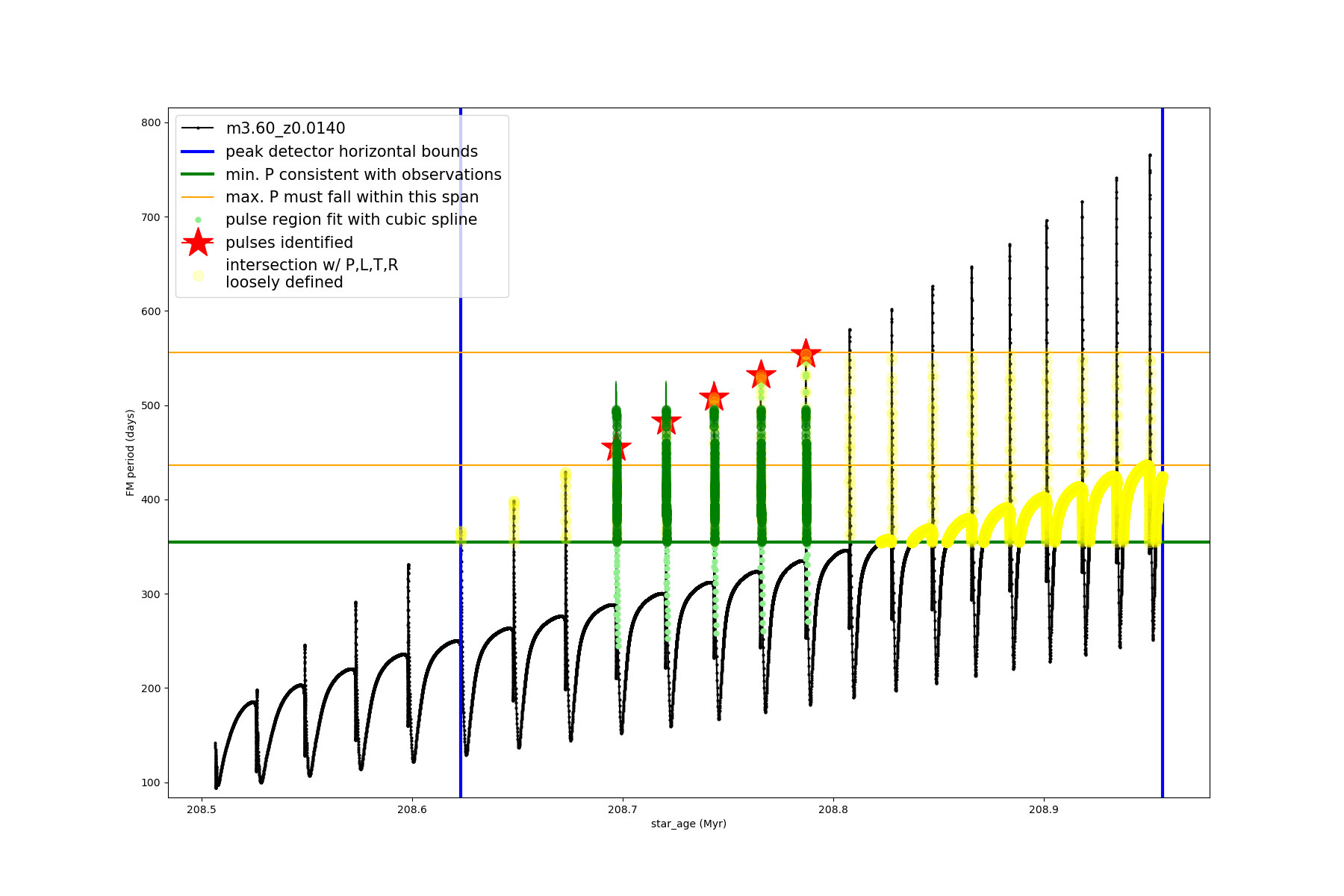1344x896 pixels.
Task: Click the second red star from the left
Action: (666, 423)
